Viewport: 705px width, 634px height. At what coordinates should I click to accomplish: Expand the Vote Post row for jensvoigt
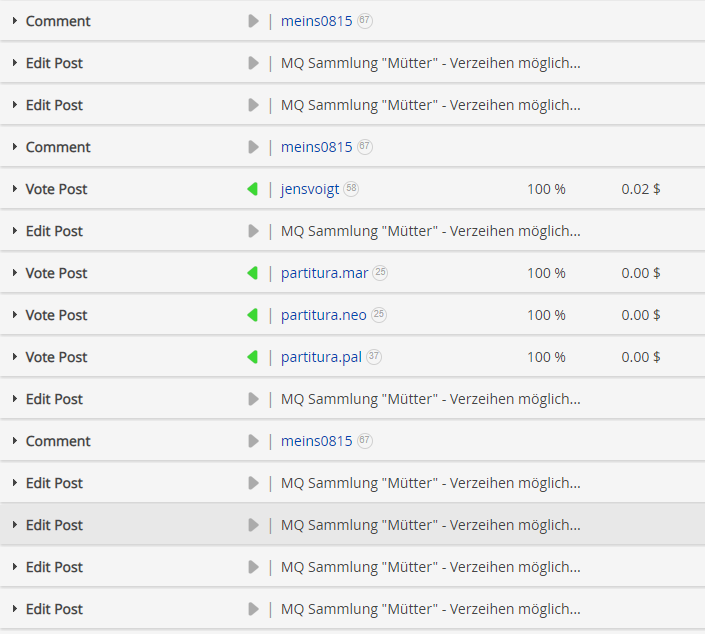coord(15,189)
